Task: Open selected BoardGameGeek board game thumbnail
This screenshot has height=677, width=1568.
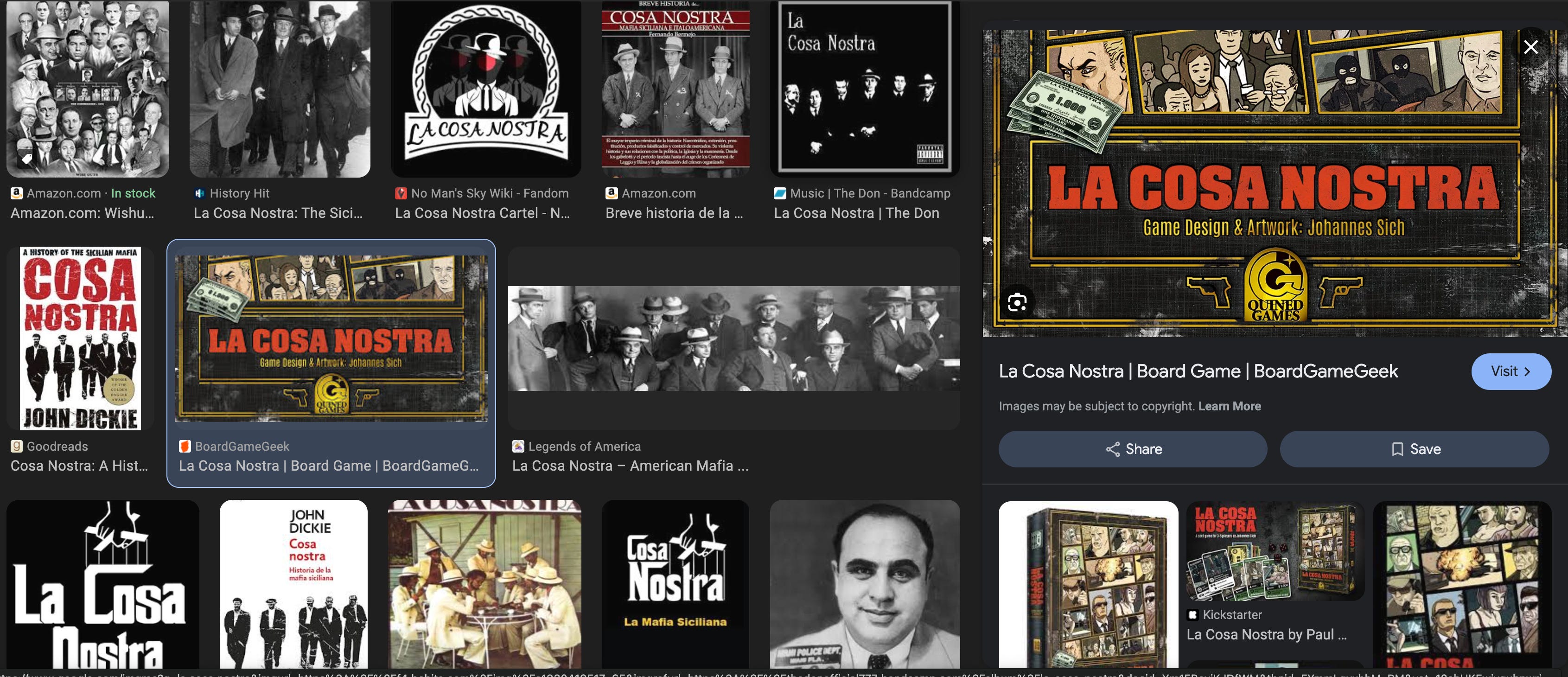Action: click(331, 338)
